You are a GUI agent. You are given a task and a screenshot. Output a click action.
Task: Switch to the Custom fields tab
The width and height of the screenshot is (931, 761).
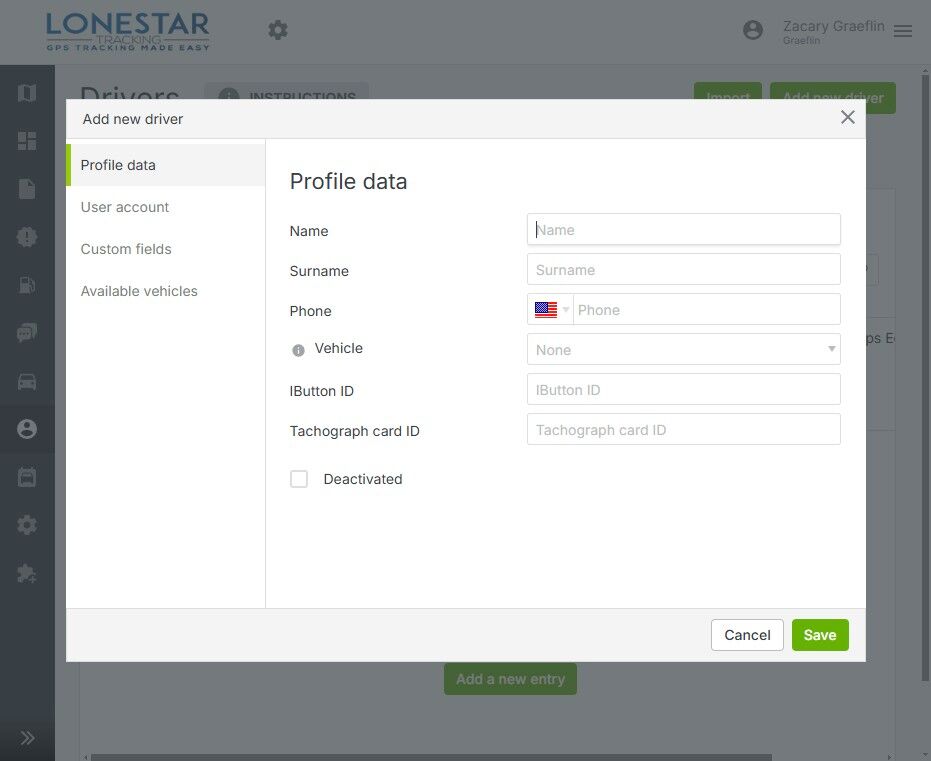[126, 249]
